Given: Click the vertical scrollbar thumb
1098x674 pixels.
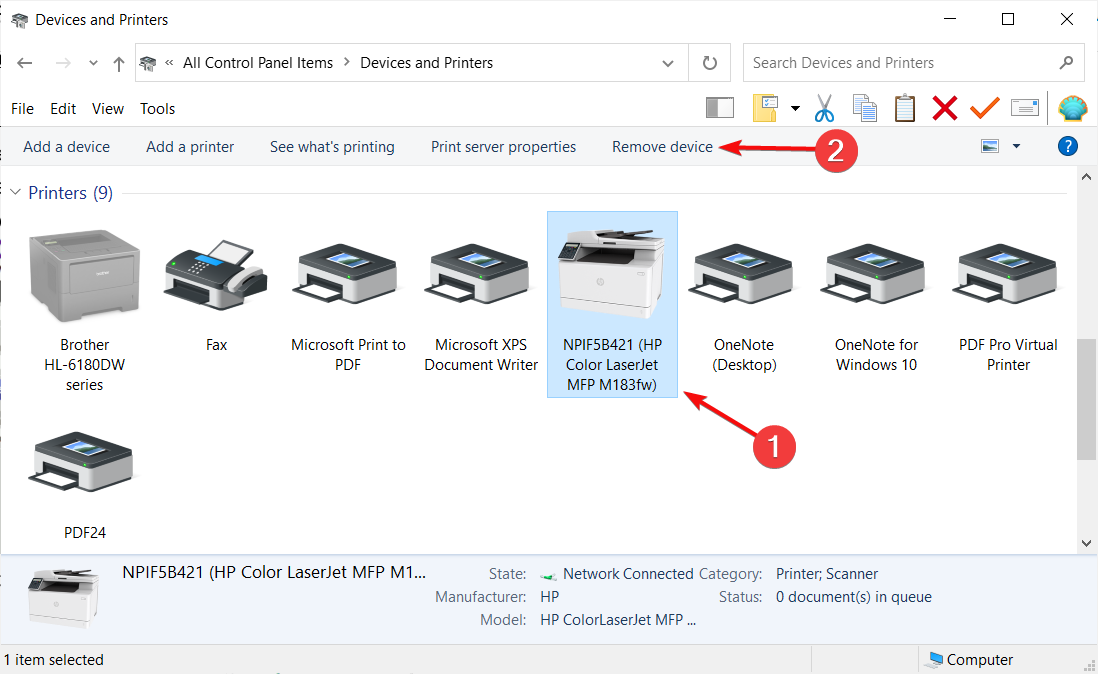Looking at the screenshot, I should (1086, 399).
